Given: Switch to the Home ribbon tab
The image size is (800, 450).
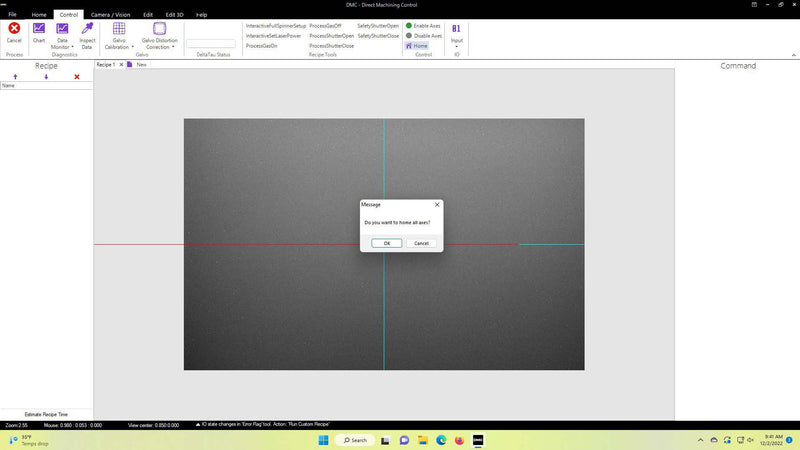Looking at the screenshot, I should click(39, 15).
